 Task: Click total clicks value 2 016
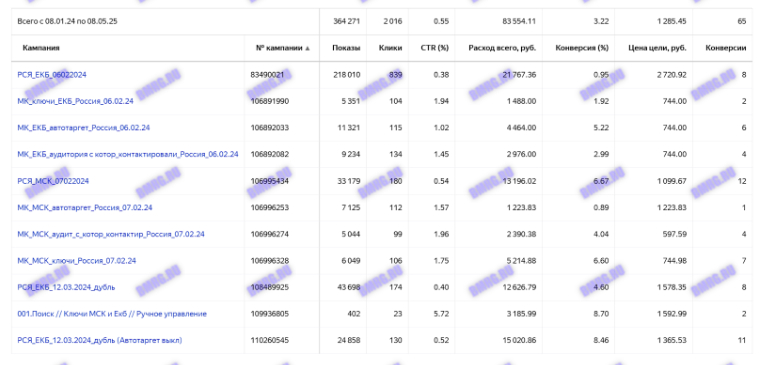[x=393, y=21]
